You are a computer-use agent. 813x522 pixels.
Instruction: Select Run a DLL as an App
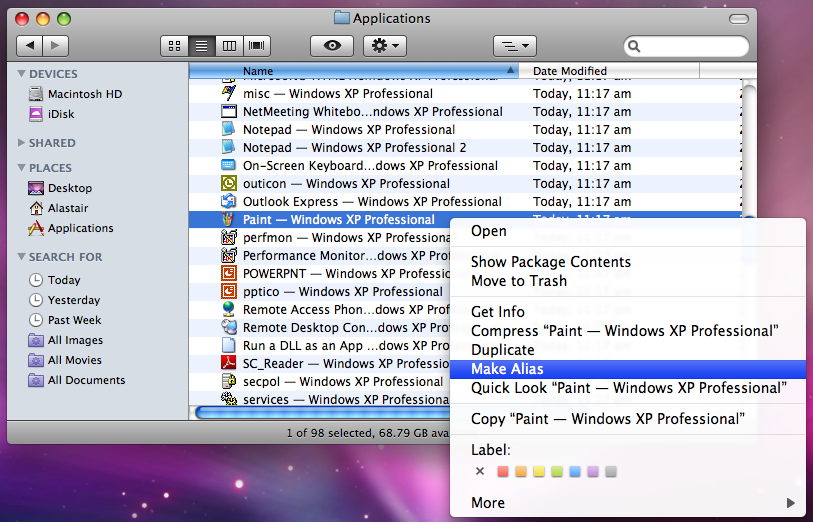pos(319,346)
